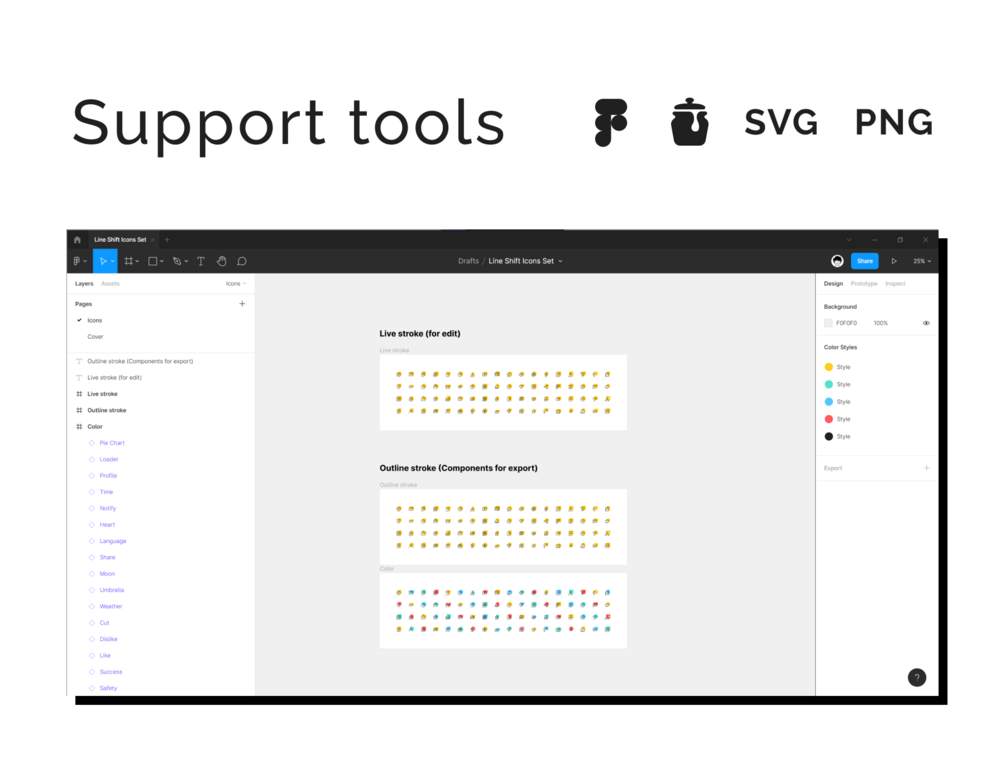Select the Cover page

[x=96, y=337]
